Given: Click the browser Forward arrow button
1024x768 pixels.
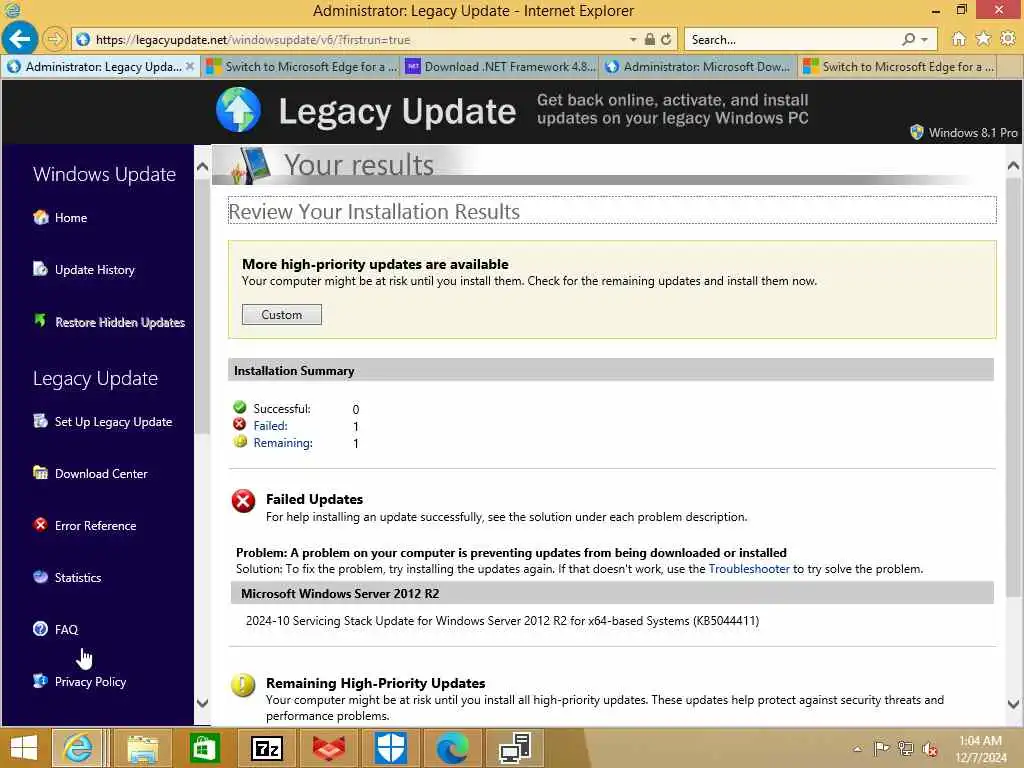Looking at the screenshot, I should 55,39.
